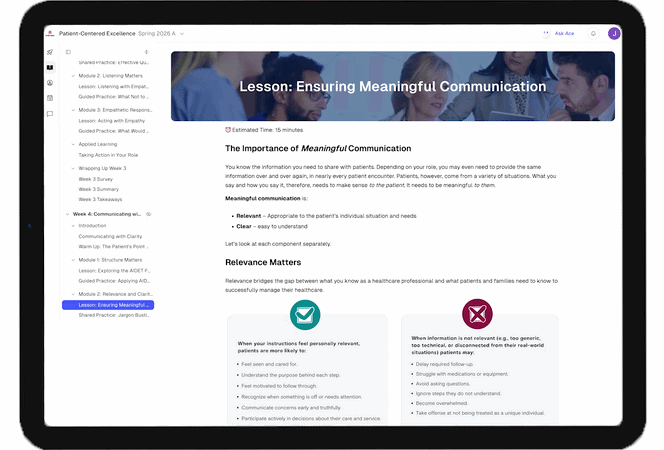Click the clock icon beside Estimated Time

[x=228, y=130]
